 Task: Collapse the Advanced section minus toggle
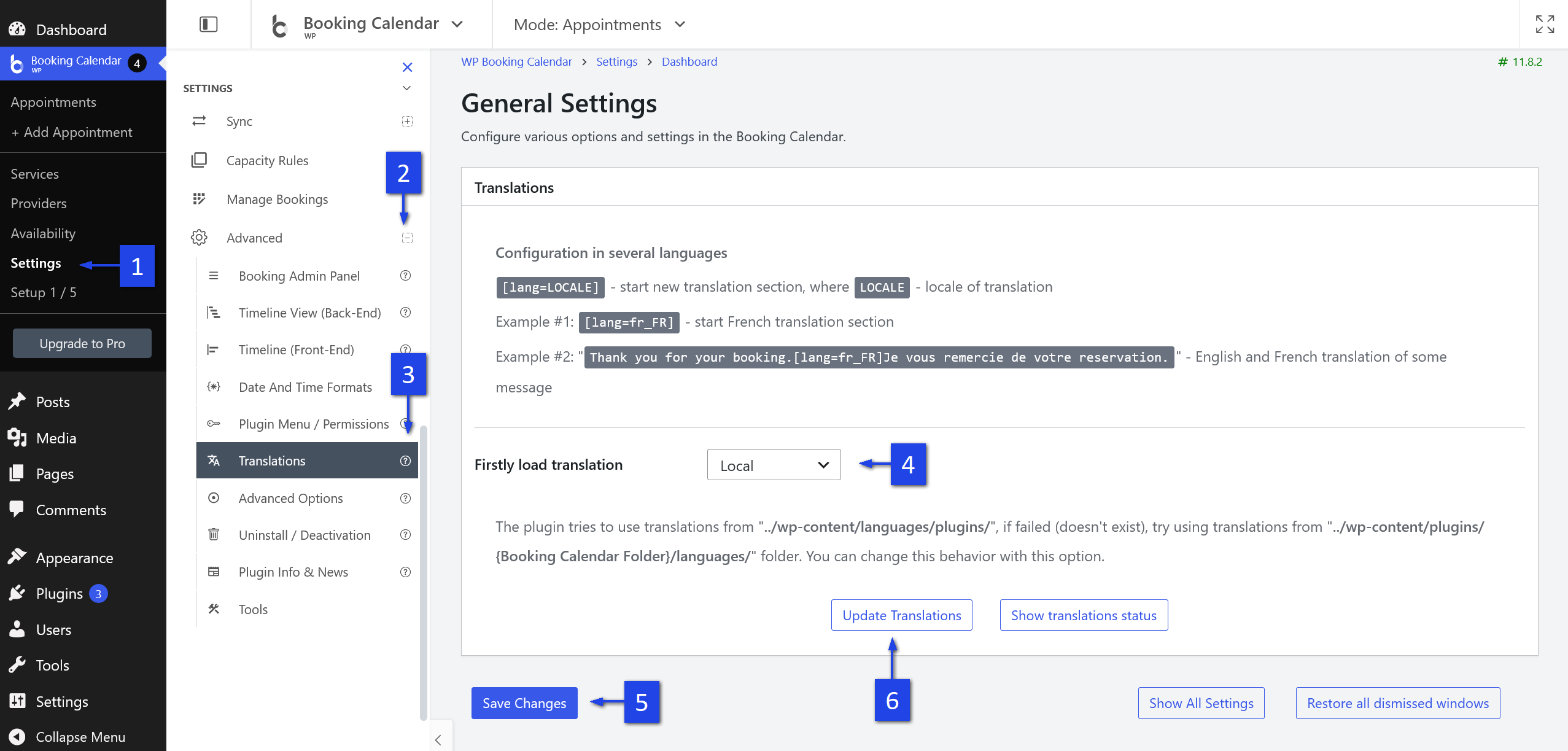pyautogui.click(x=407, y=238)
